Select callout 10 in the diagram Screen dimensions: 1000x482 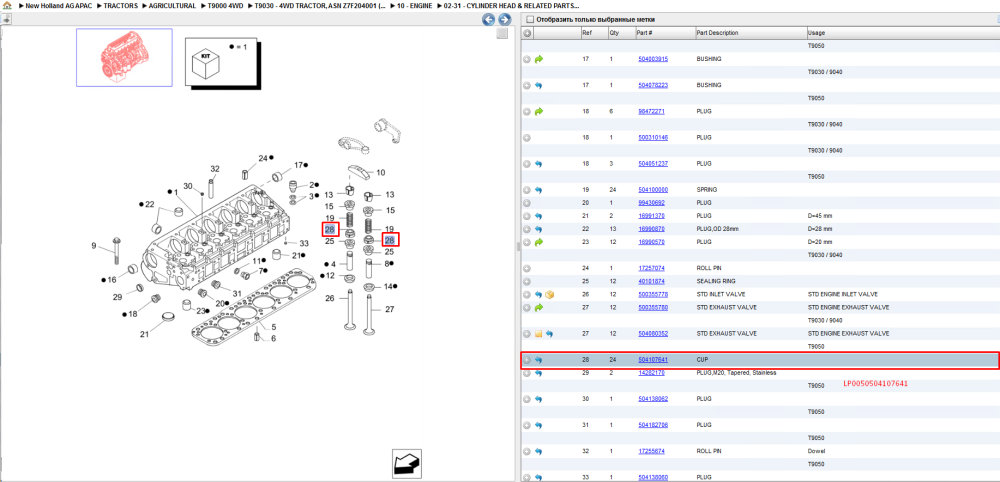click(381, 173)
